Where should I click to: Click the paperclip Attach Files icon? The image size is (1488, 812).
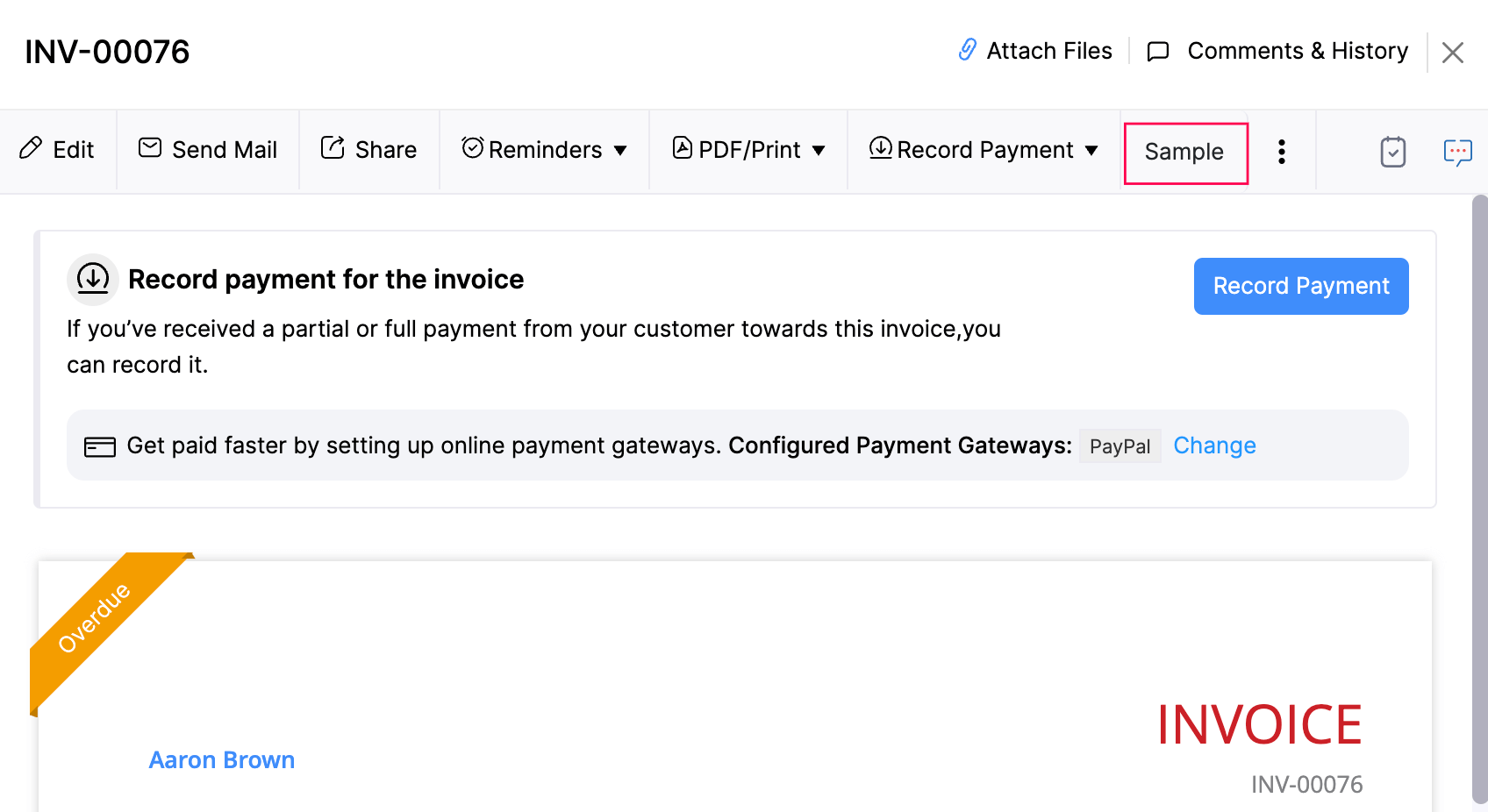tap(967, 50)
